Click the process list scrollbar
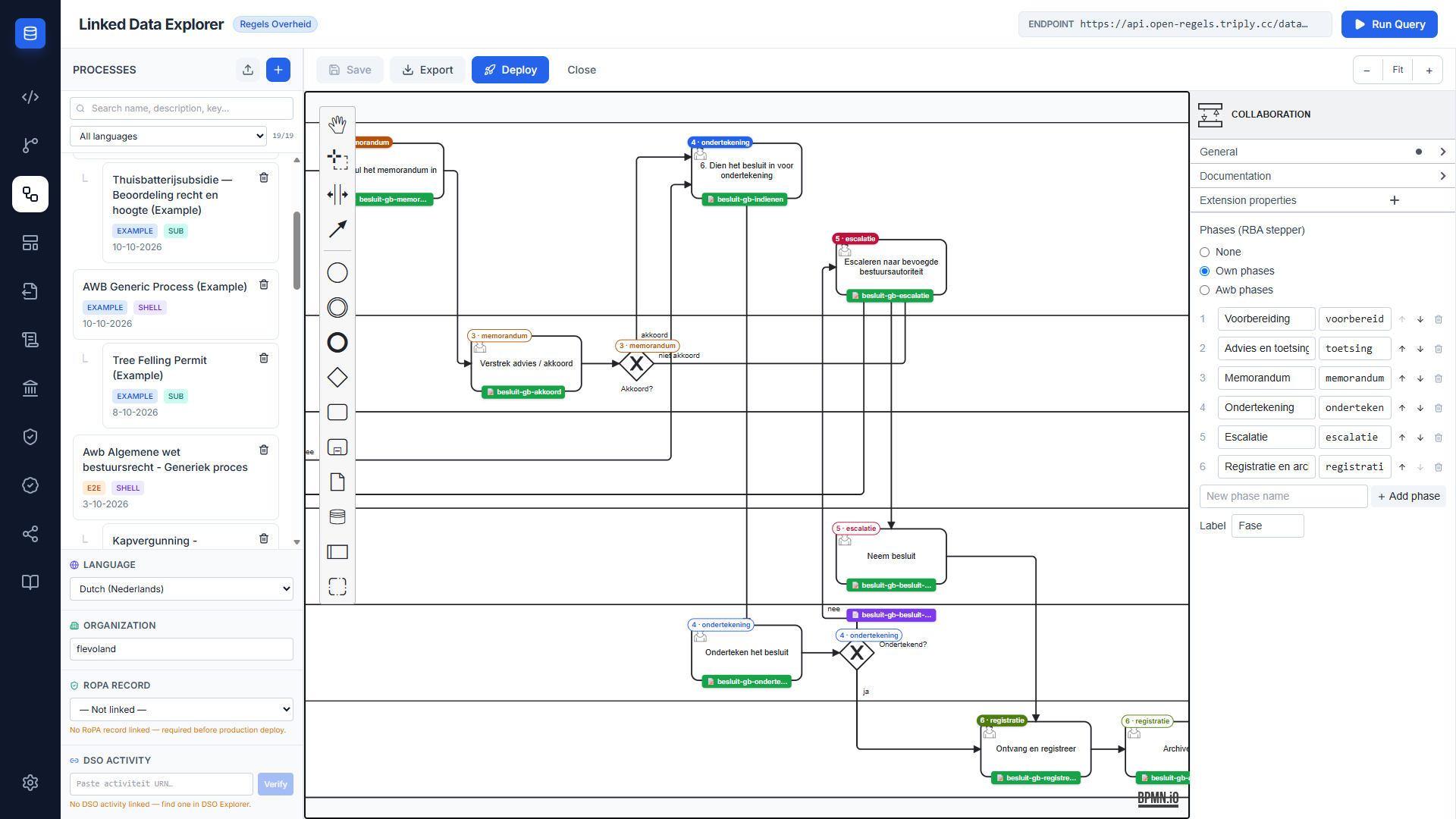Screen dimensions: 1456x819 (297, 250)
